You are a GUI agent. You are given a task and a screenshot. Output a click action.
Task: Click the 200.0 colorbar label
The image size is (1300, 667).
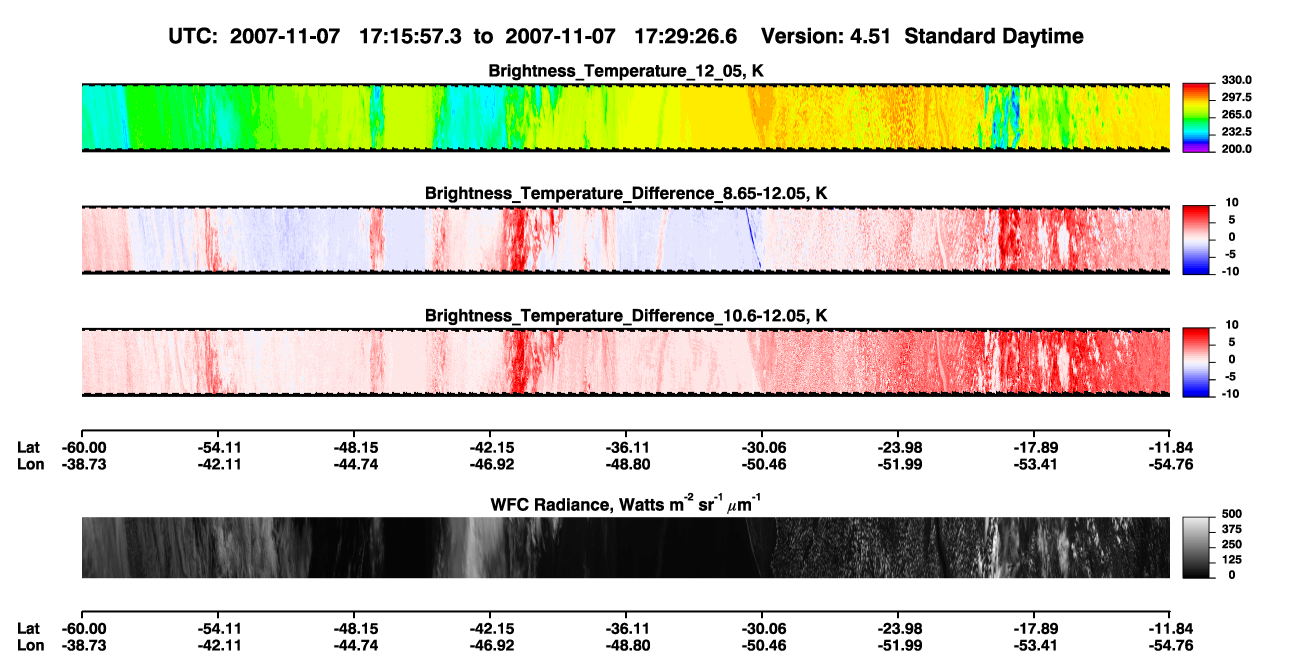coord(1236,148)
